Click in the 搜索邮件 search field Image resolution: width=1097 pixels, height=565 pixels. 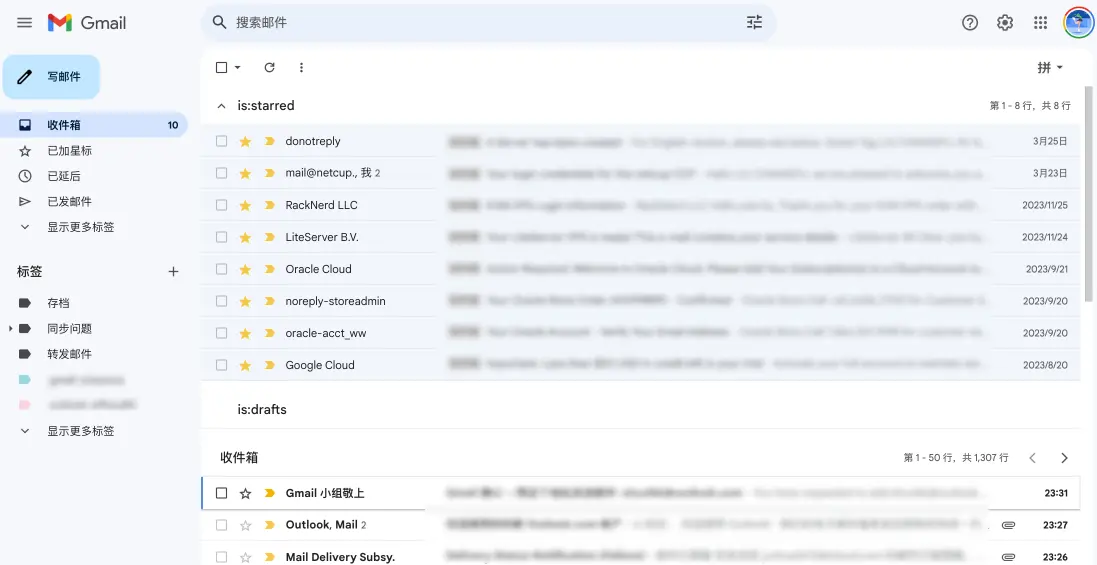click(x=490, y=22)
